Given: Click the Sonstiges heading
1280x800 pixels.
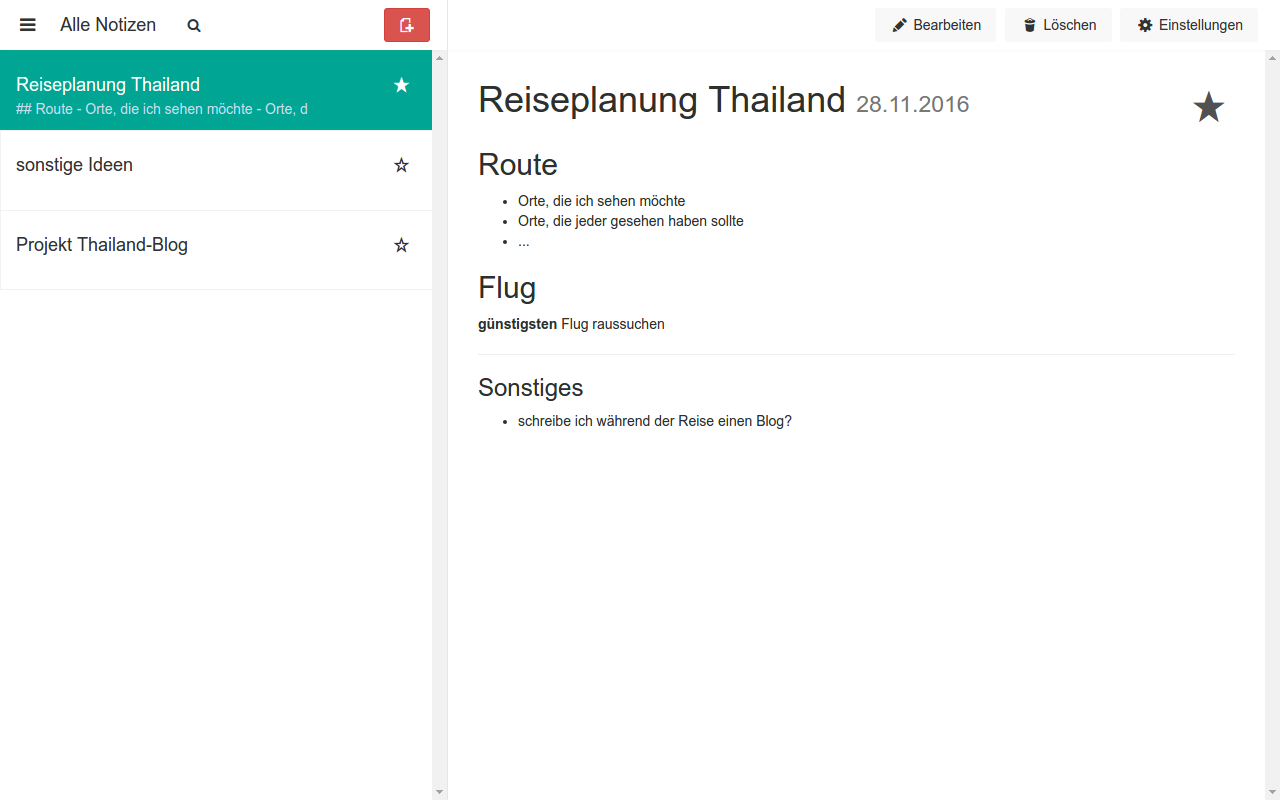Looking at the screenshot, I should click(x=531, y=388).
